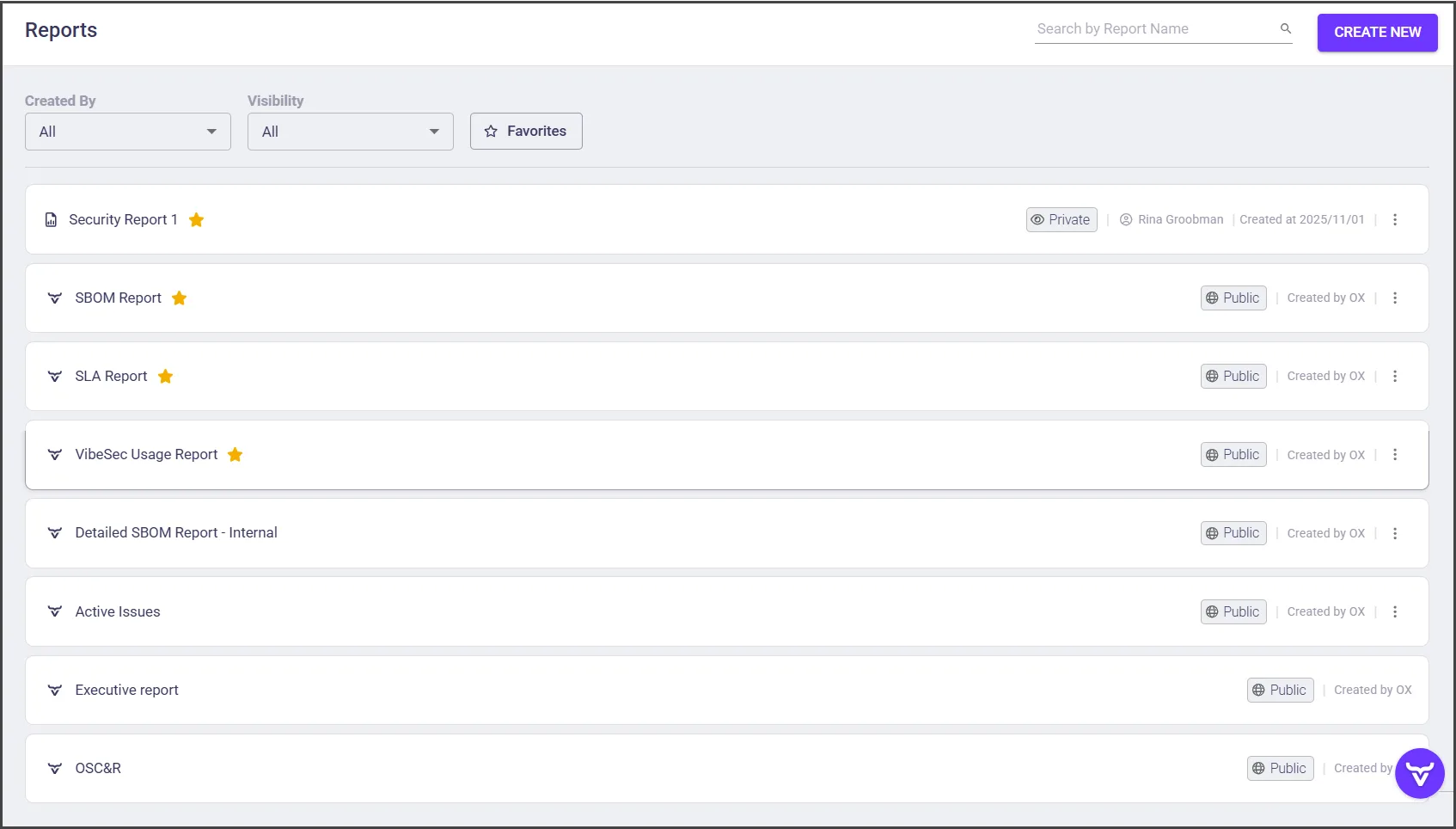Filter reports using the Favorites button

pyautogui.click(x=525, y=131)
